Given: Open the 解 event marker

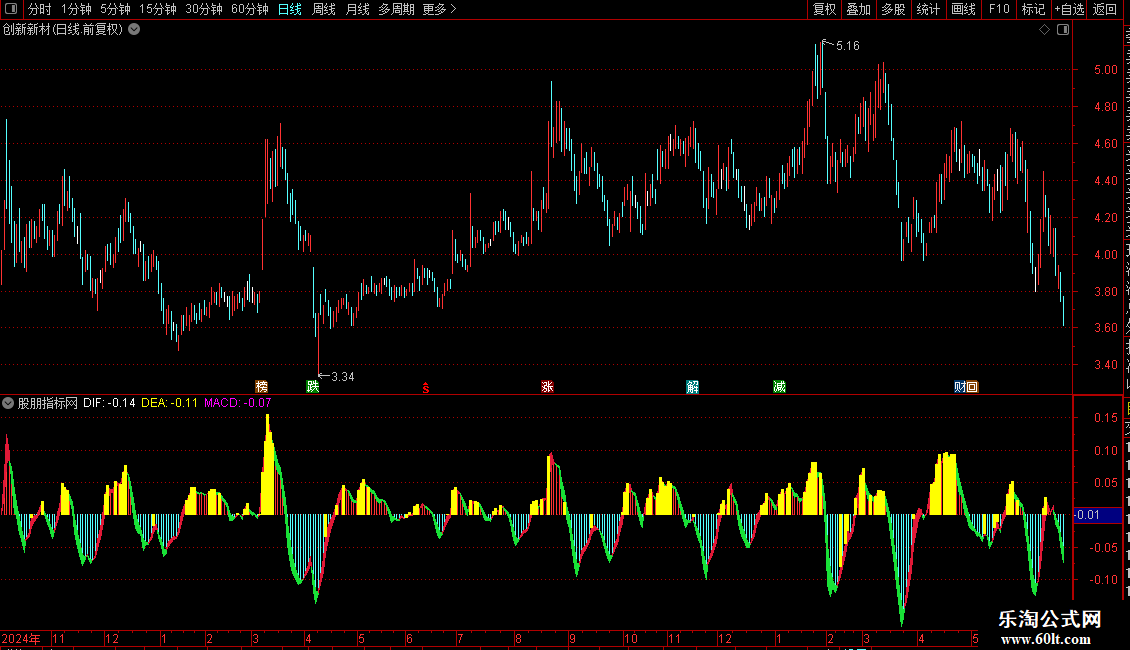Looking at the screenshot, I should coord(693,387).
